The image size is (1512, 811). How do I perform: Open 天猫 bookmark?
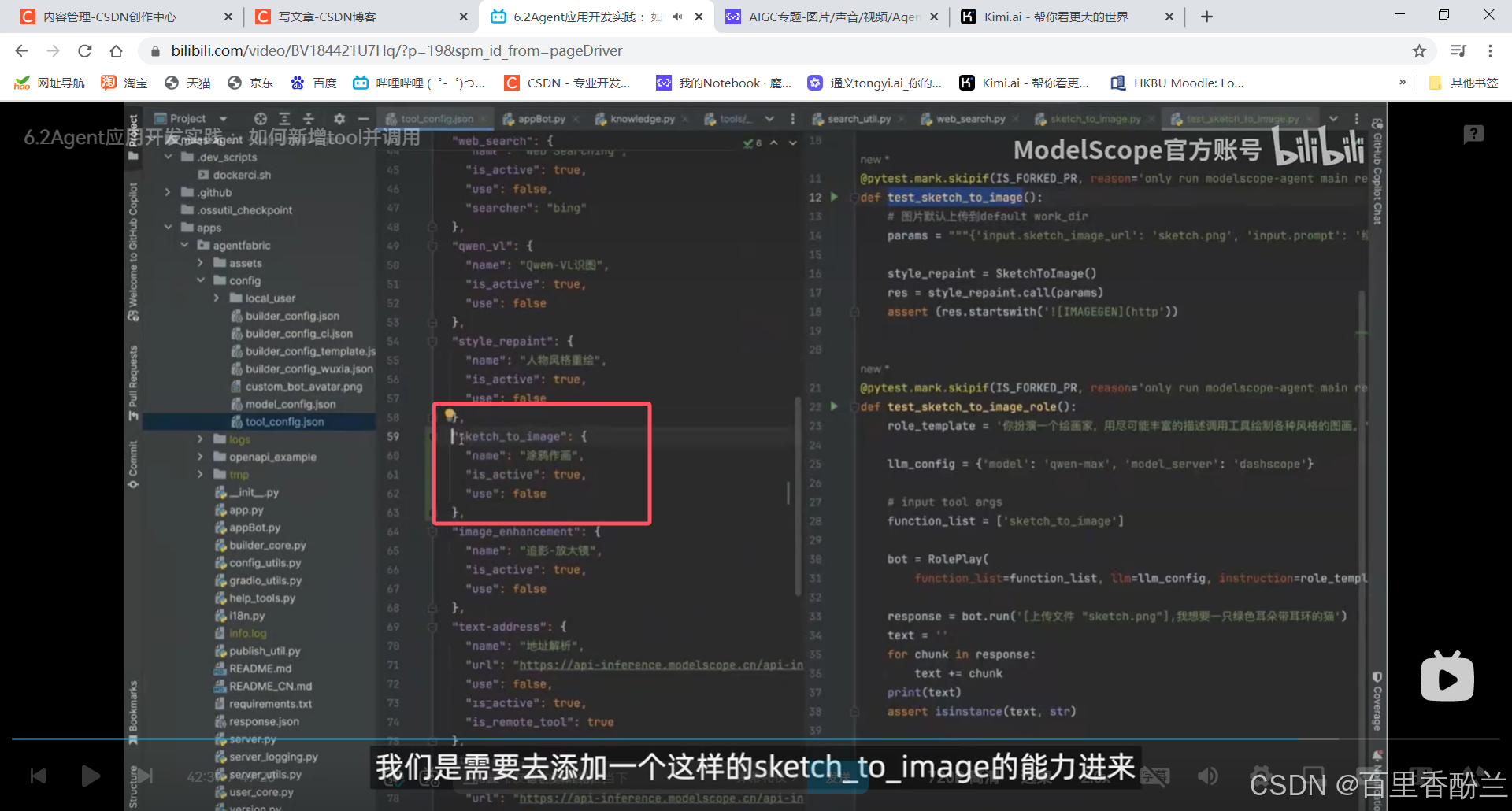click(187, 83)
